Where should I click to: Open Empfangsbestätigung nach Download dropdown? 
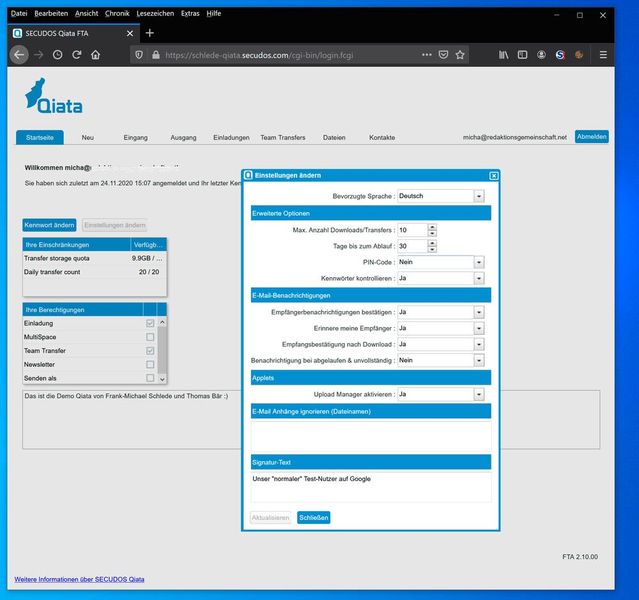(x=479, y=344)
